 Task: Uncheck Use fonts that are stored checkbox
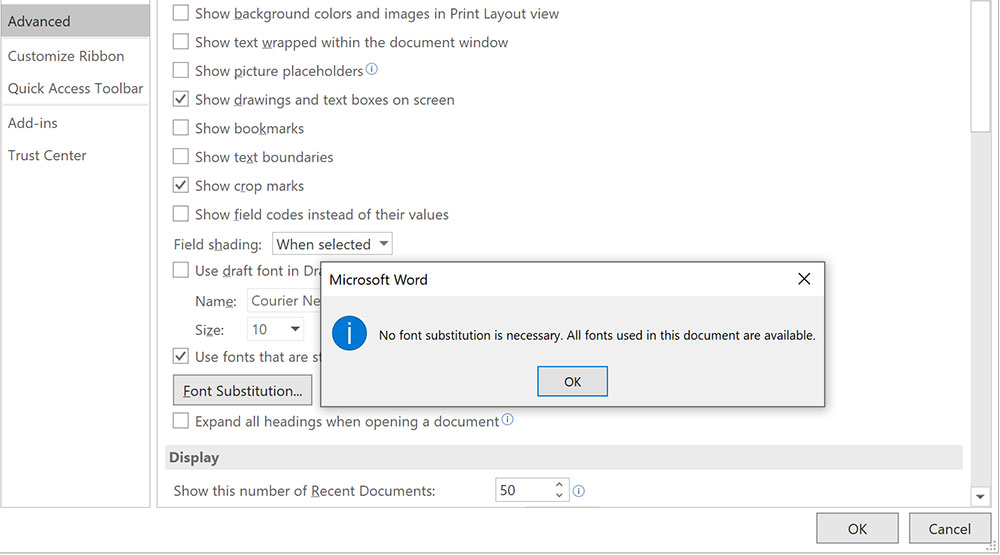click(x=181, y=356)
